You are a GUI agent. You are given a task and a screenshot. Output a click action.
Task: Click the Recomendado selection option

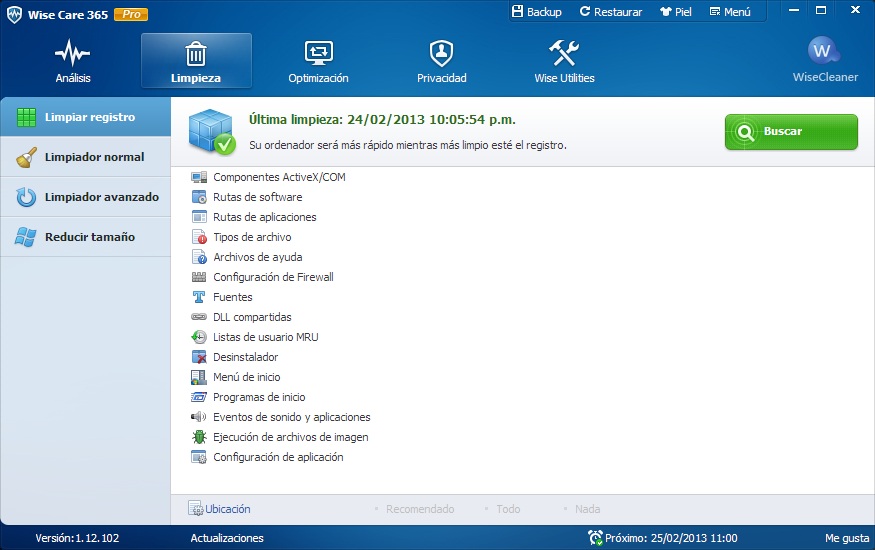pyautogui.click(x=420, y=509)
